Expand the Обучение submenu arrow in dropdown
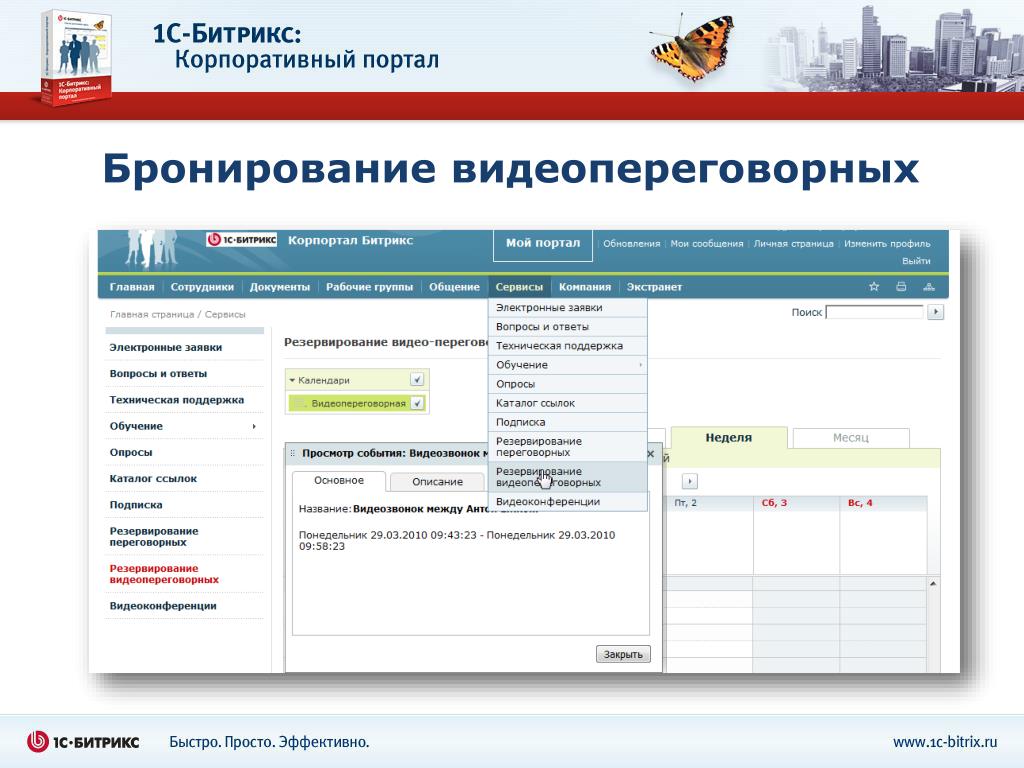This screenshot has height=768, width=1024. pos(641,365)
